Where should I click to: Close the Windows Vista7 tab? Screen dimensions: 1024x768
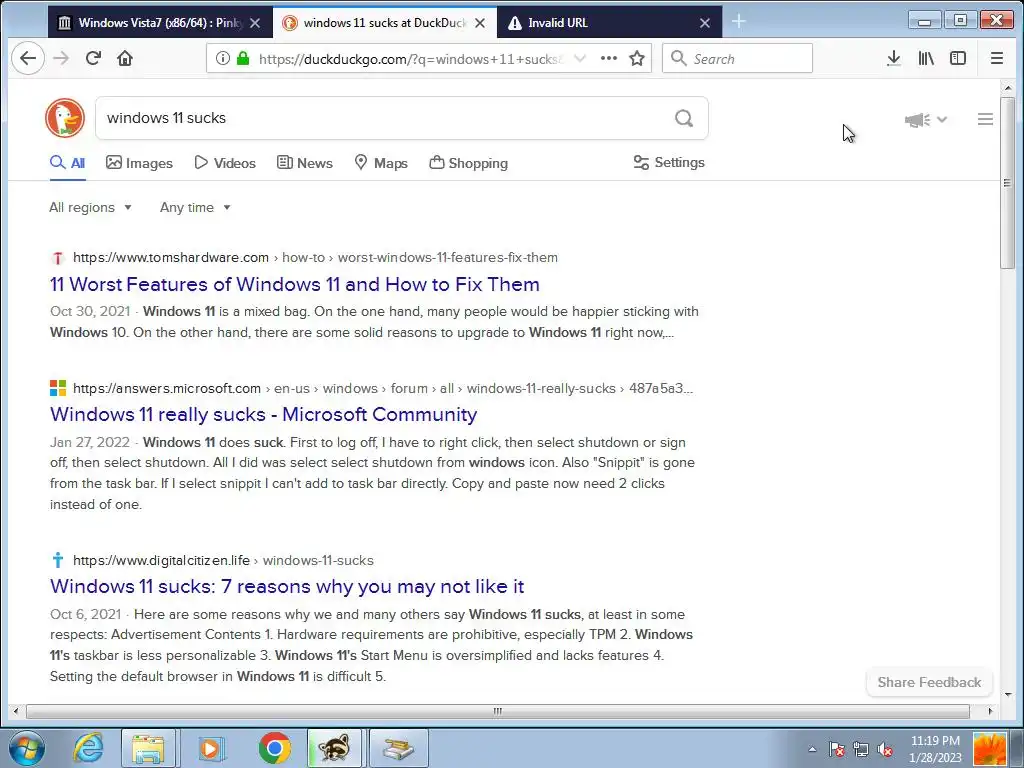point(255,23)
